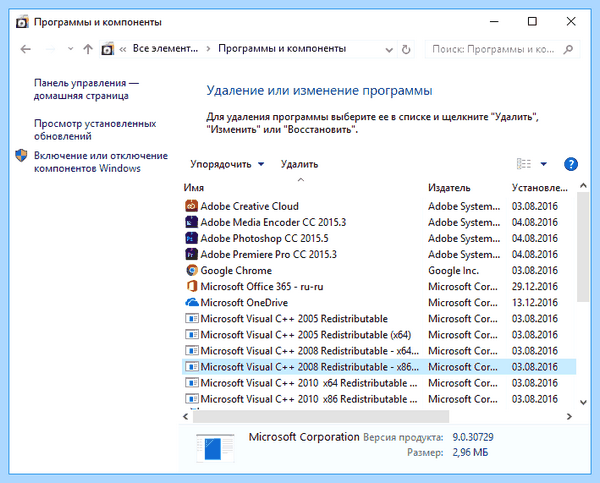Image resolution: width=600 pixels, height=483 pixels.
Task: Open help with the blue question mark
Action: click(x=571, y=164)
